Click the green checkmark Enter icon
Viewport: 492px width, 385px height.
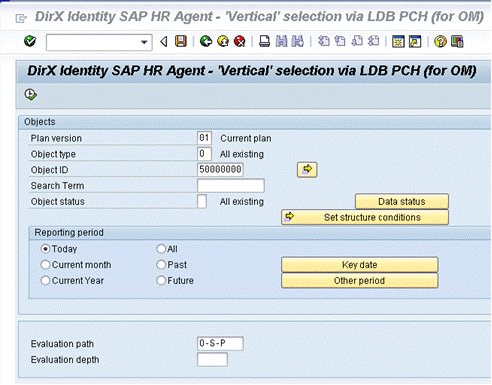click(x=30, y=41)
